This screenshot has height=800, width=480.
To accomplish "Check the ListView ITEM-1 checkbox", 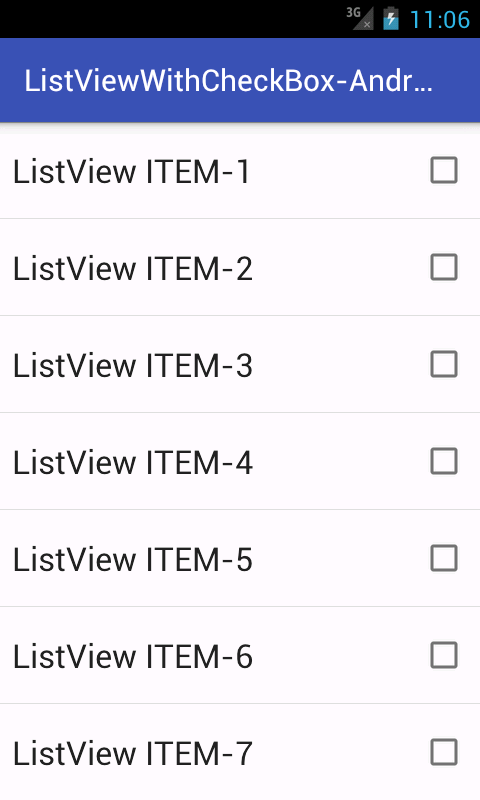I will pos(444,170).
